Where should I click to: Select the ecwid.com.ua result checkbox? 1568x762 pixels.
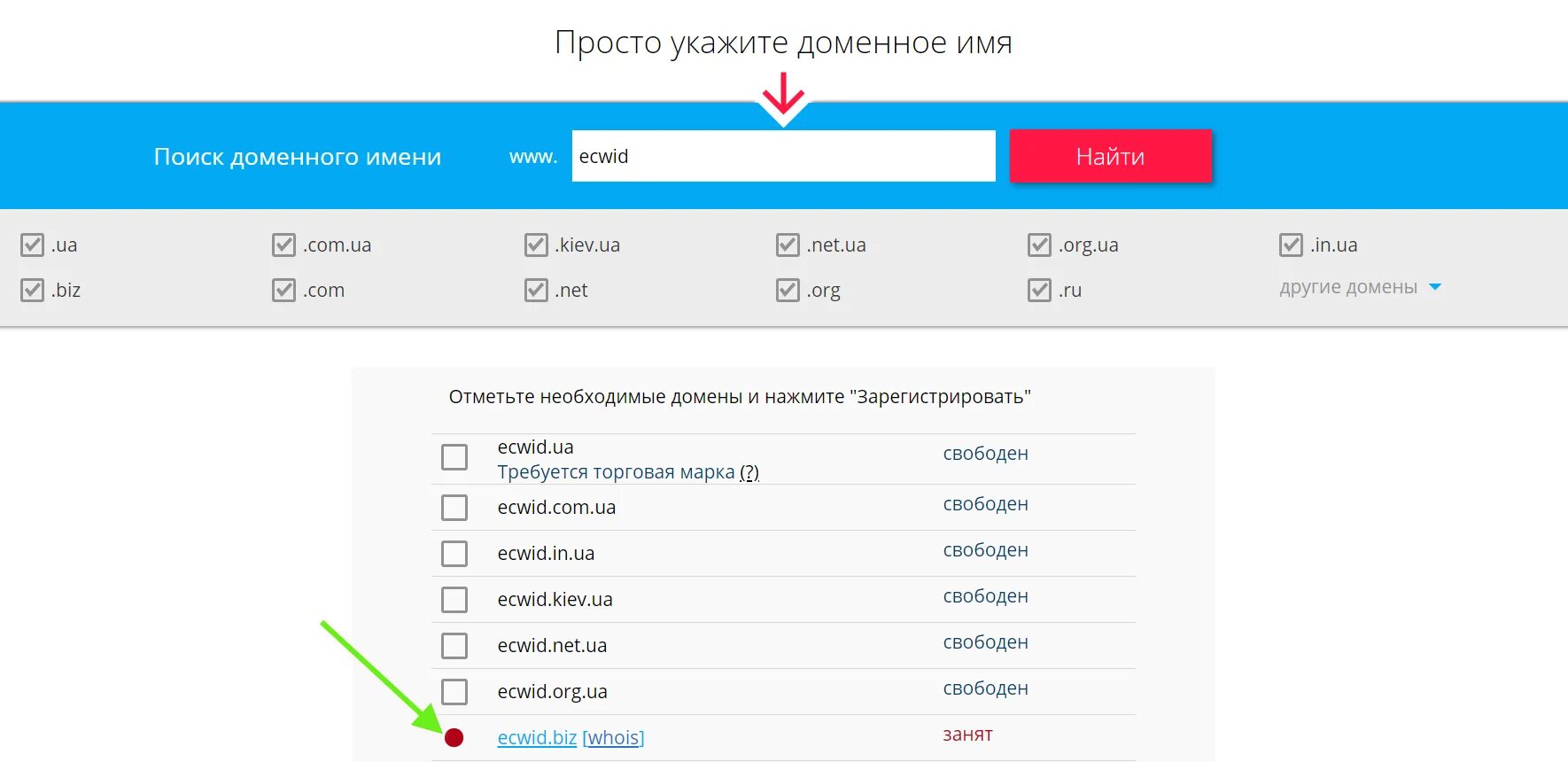click(454, 508)
